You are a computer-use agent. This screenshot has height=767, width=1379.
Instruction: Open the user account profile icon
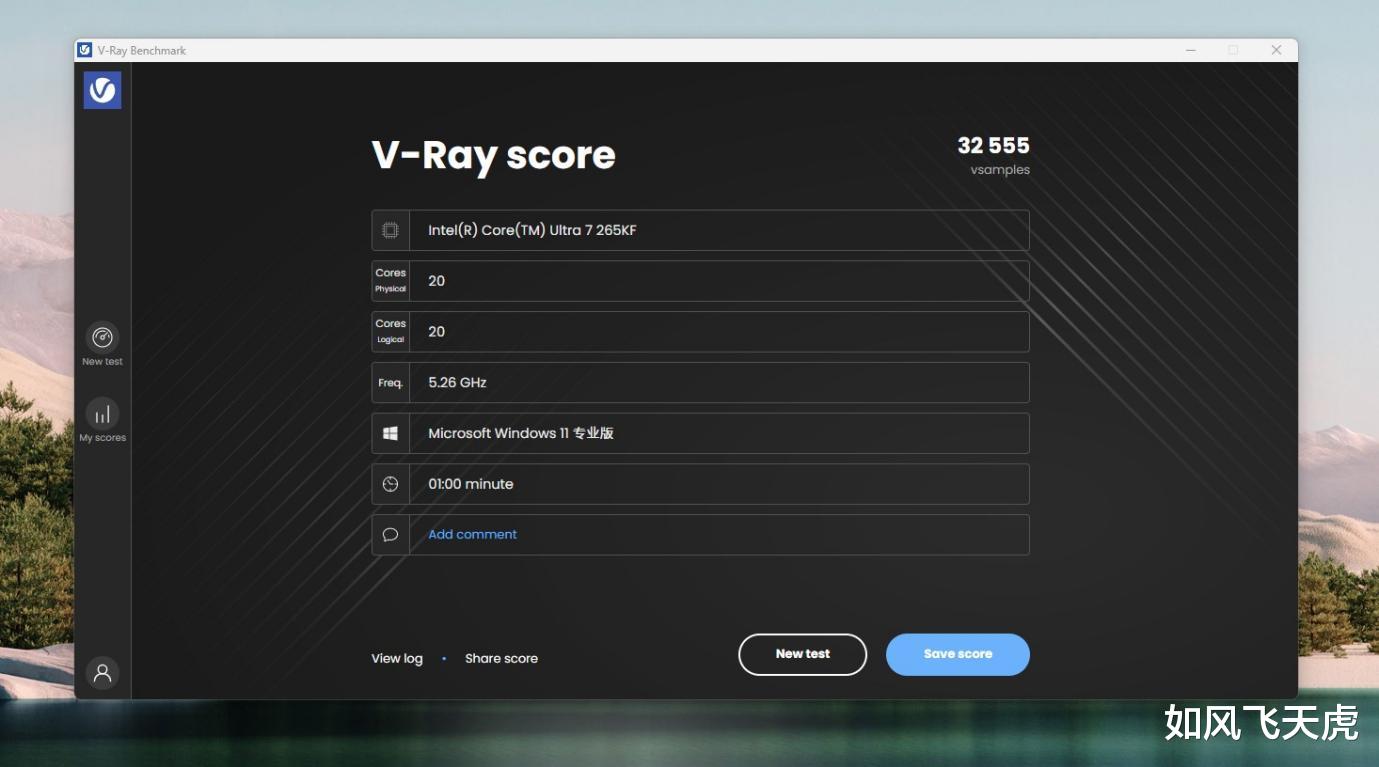[102, 673]
